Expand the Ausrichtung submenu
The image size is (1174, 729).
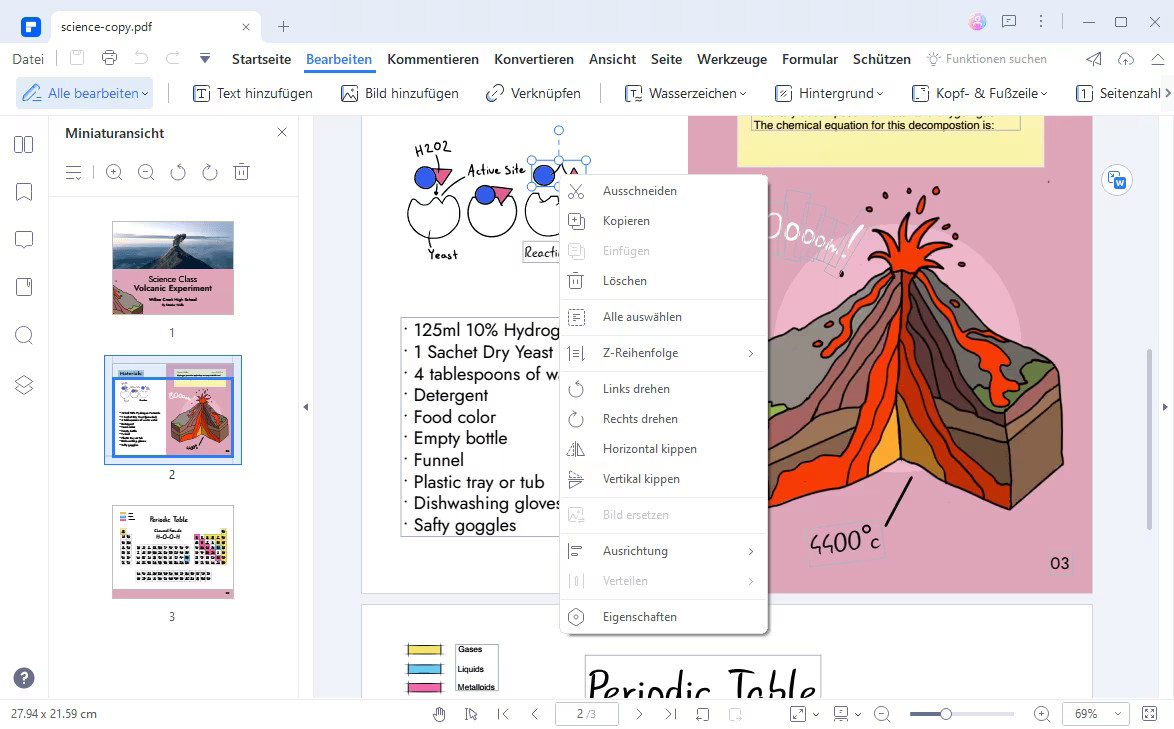[x=663, y=551]
